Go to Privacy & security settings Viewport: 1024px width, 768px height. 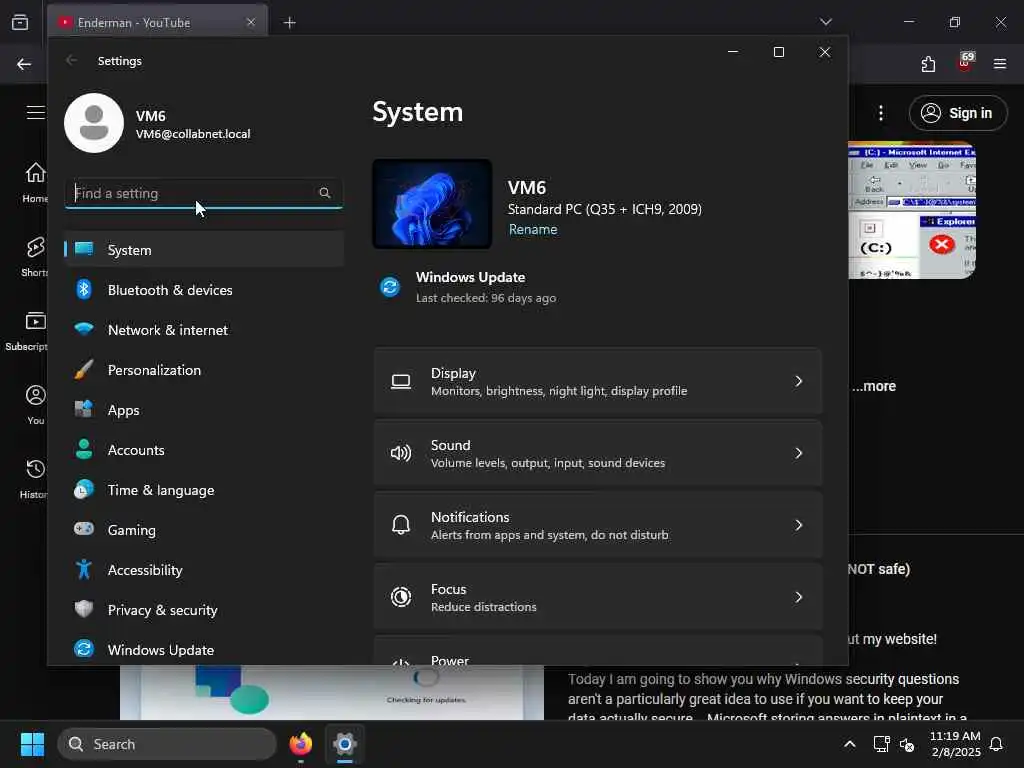click(204, 610)
